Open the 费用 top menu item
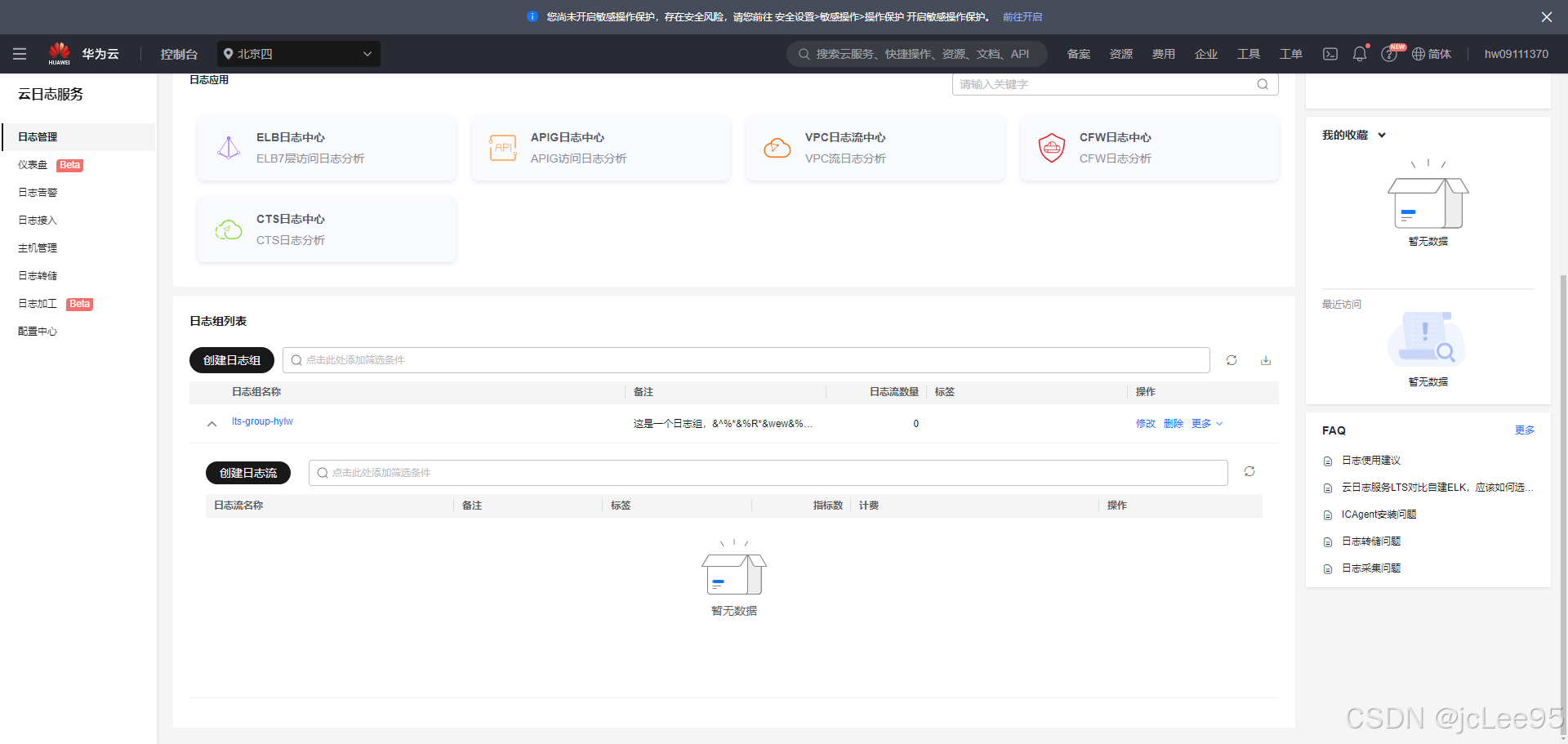 pos(1164,54)
